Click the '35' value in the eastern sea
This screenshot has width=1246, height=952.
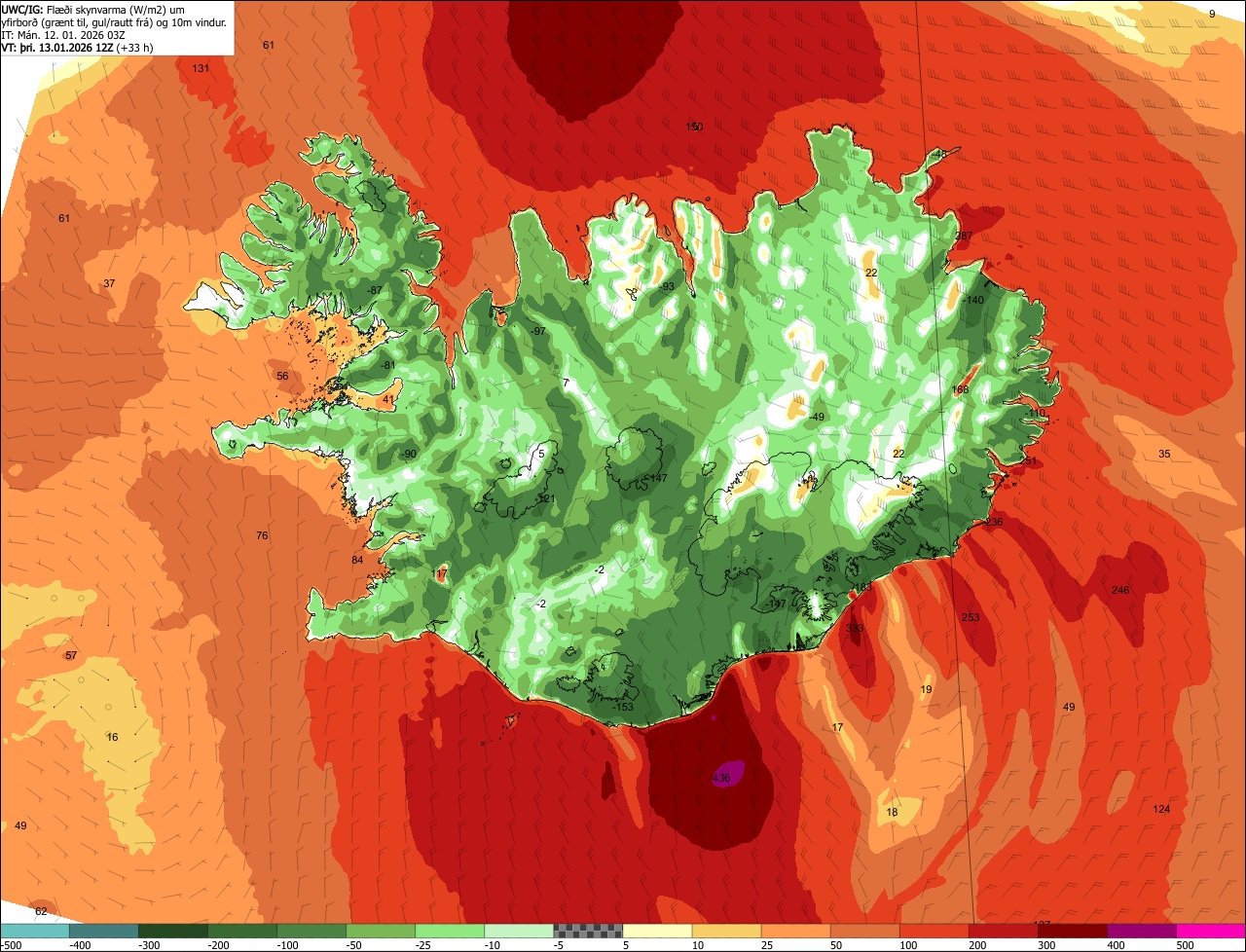click(x=1164, y=454)
